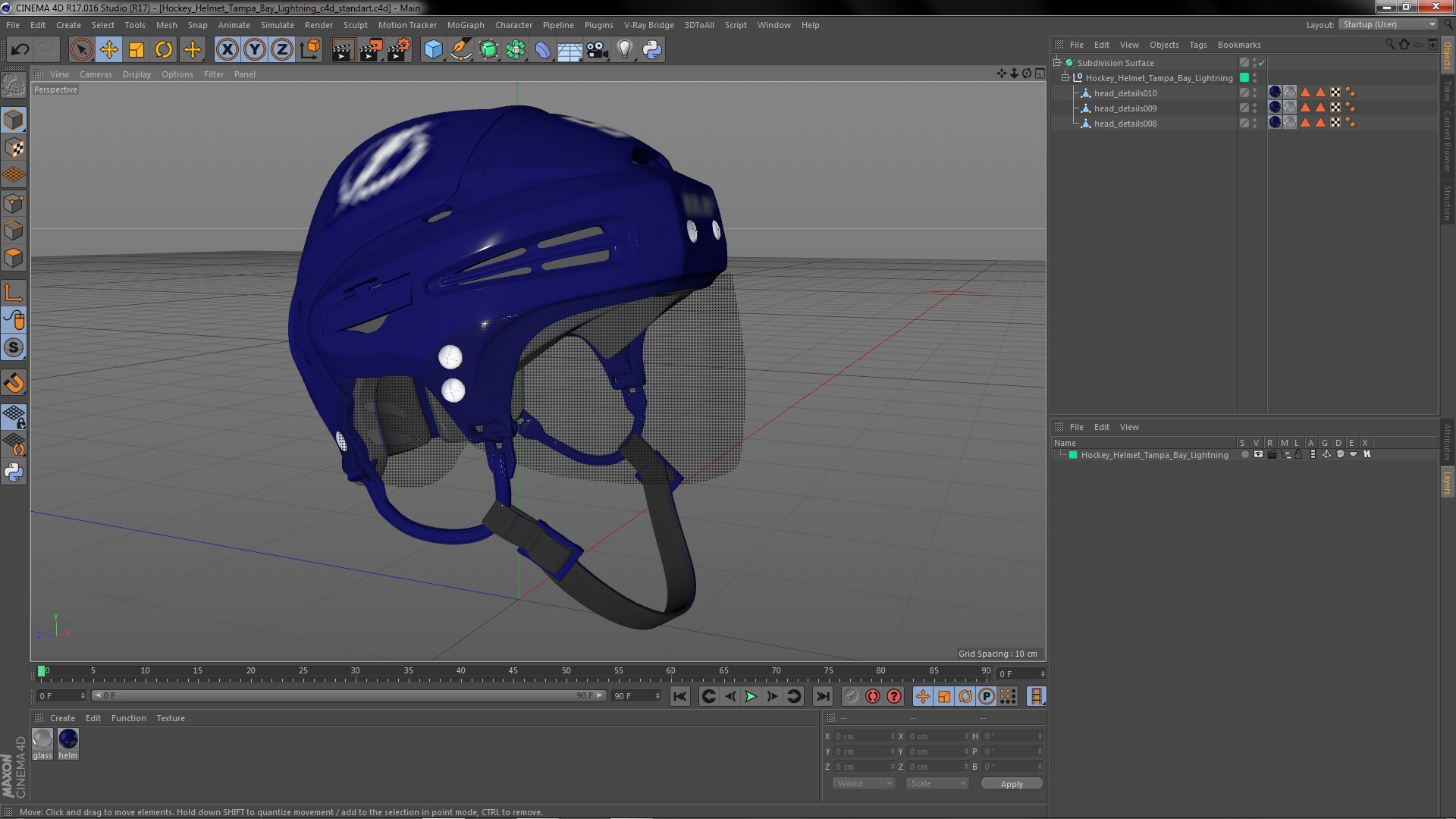Open material manager Texture menu
This screenshot has height=819, width=1456.
171,718
